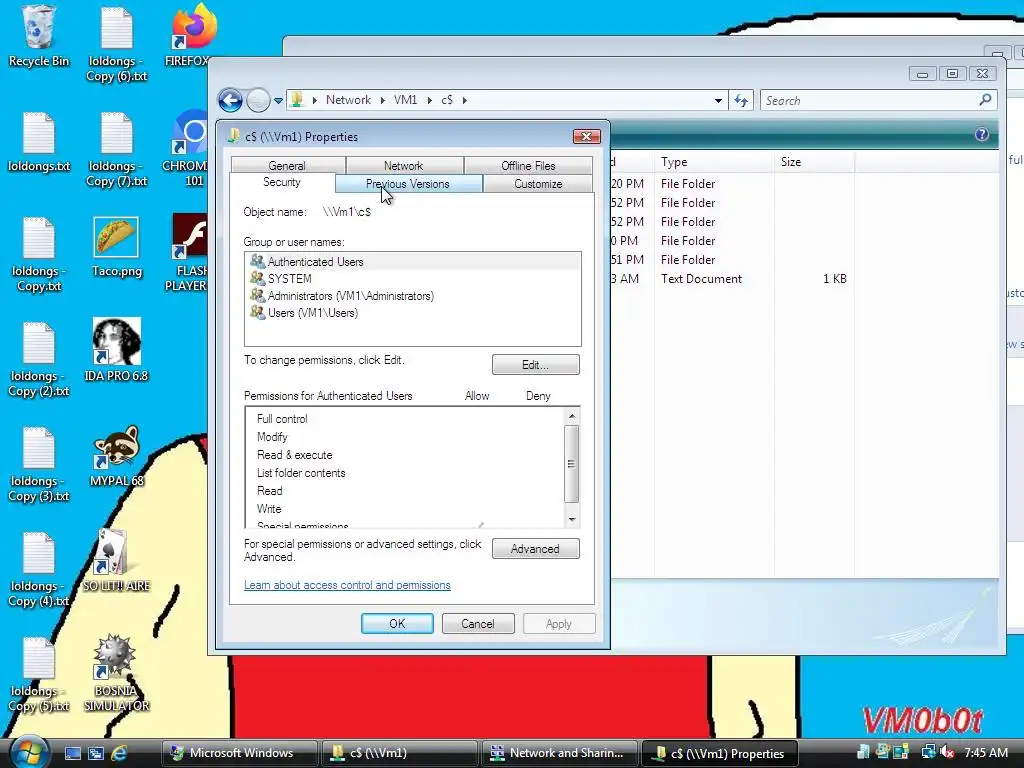Viewport: 1024px width, 768px height.
Task: Switch to Network and Sharing taskbar button
Action: click(560, 753)
